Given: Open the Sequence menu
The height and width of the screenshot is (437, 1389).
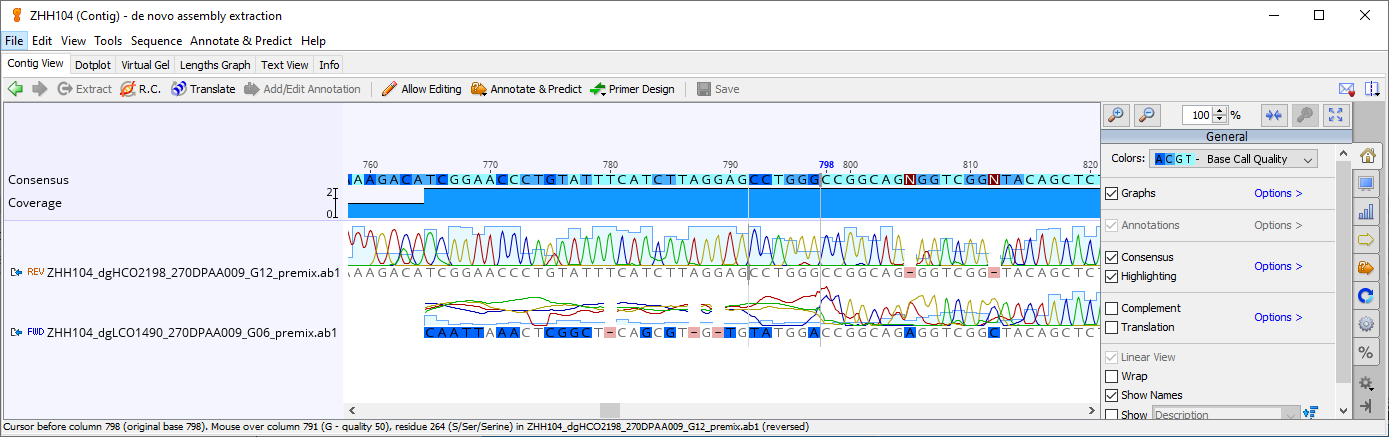Looking at the screenshot, I should coord(156,41).
